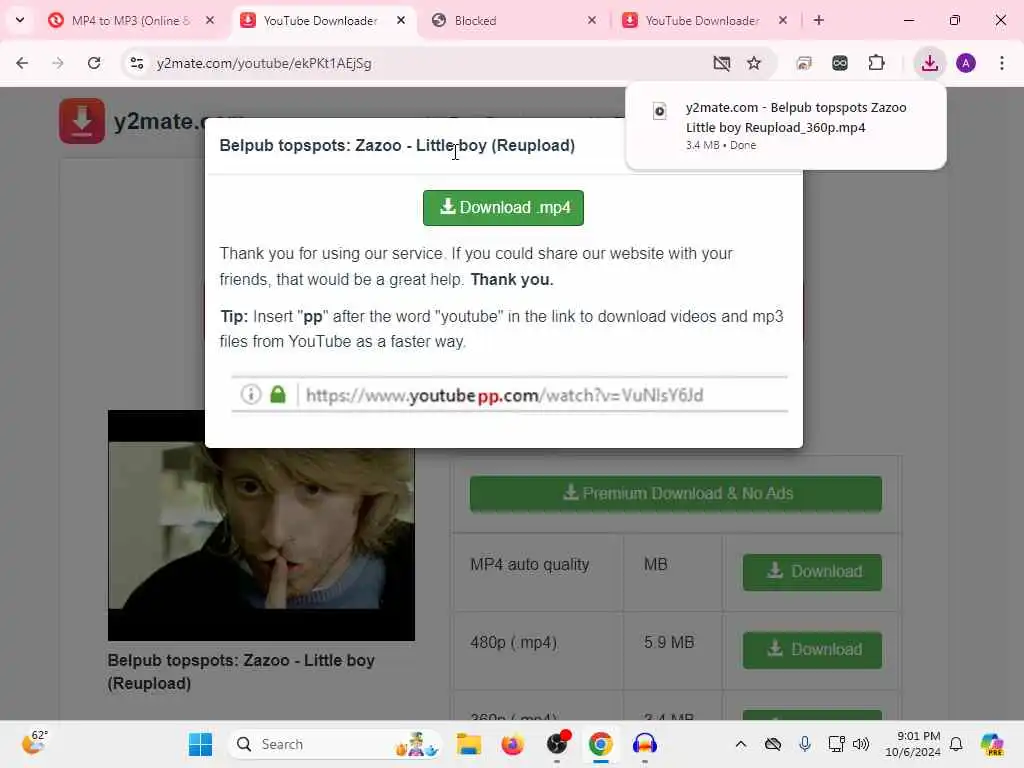
Task: Open Firefox from taskbar
Action: click(x=513, y=744)
